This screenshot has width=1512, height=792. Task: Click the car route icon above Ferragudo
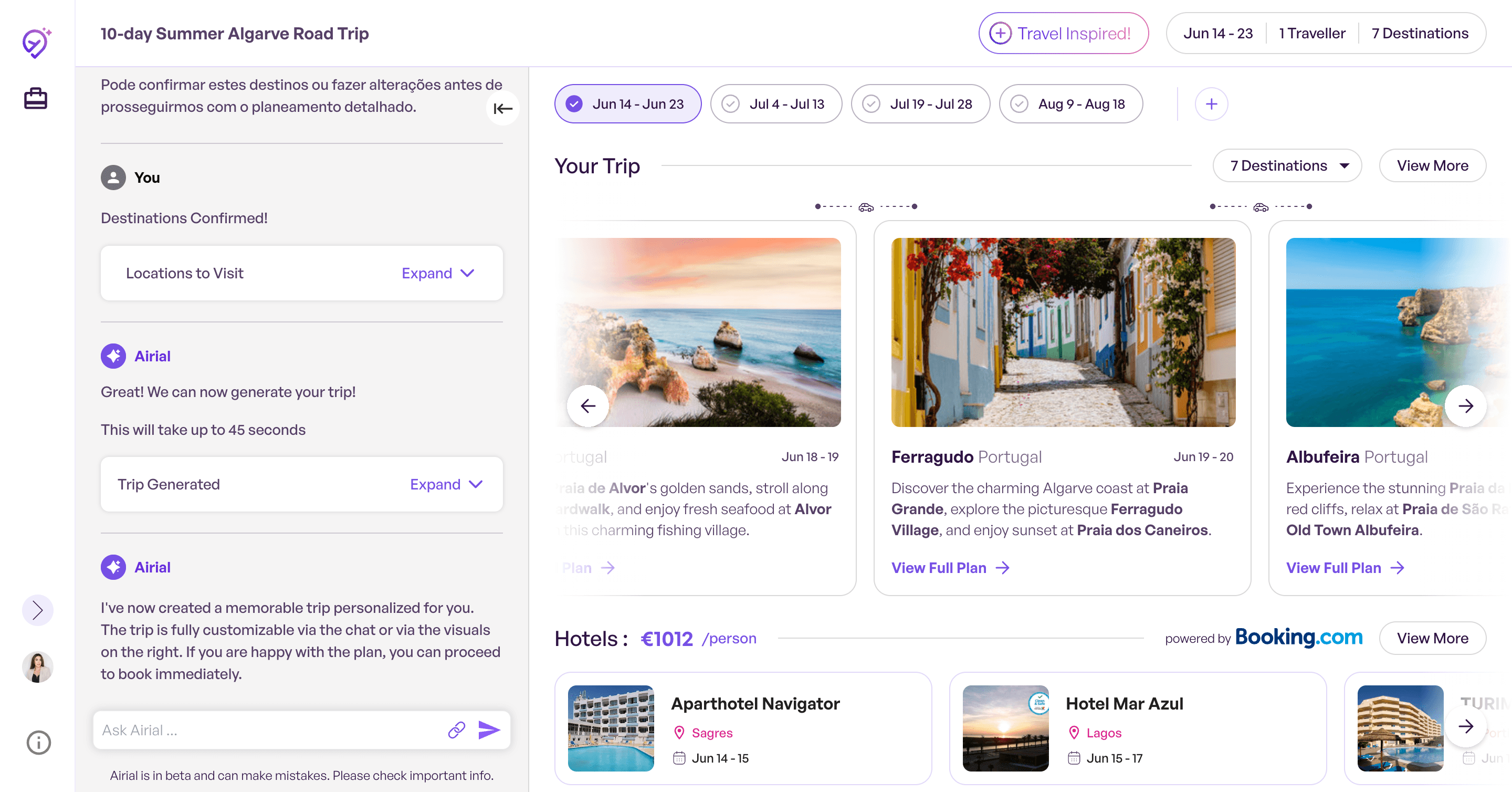[866, 206]
